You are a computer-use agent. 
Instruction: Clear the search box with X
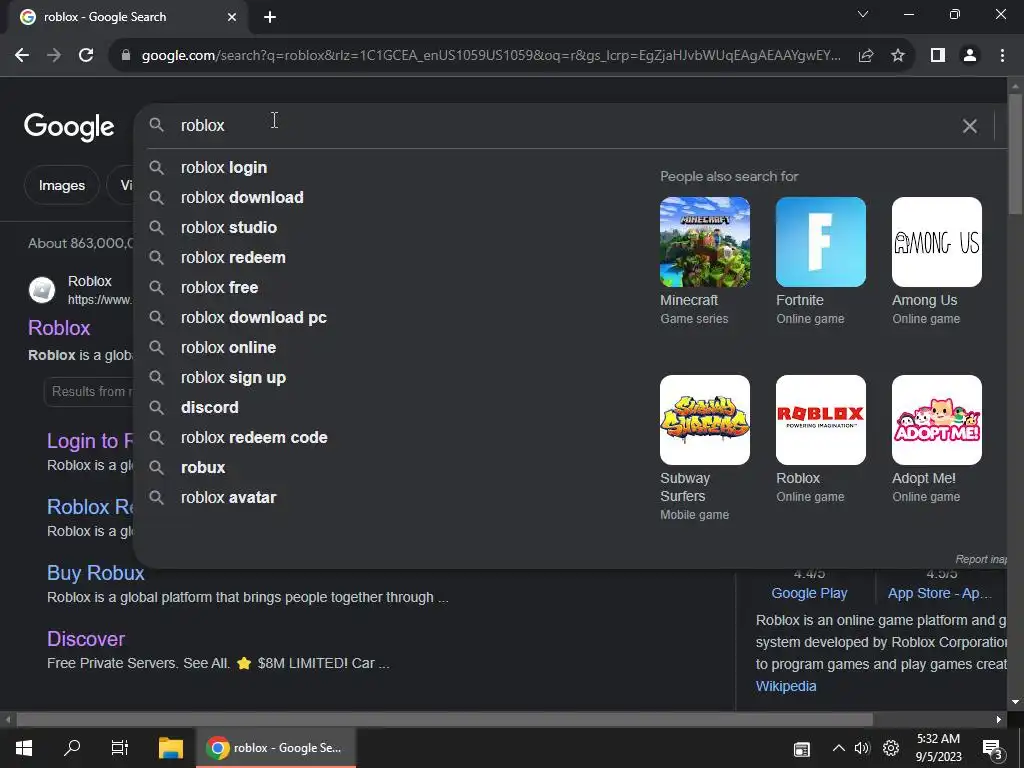point(970,125)
